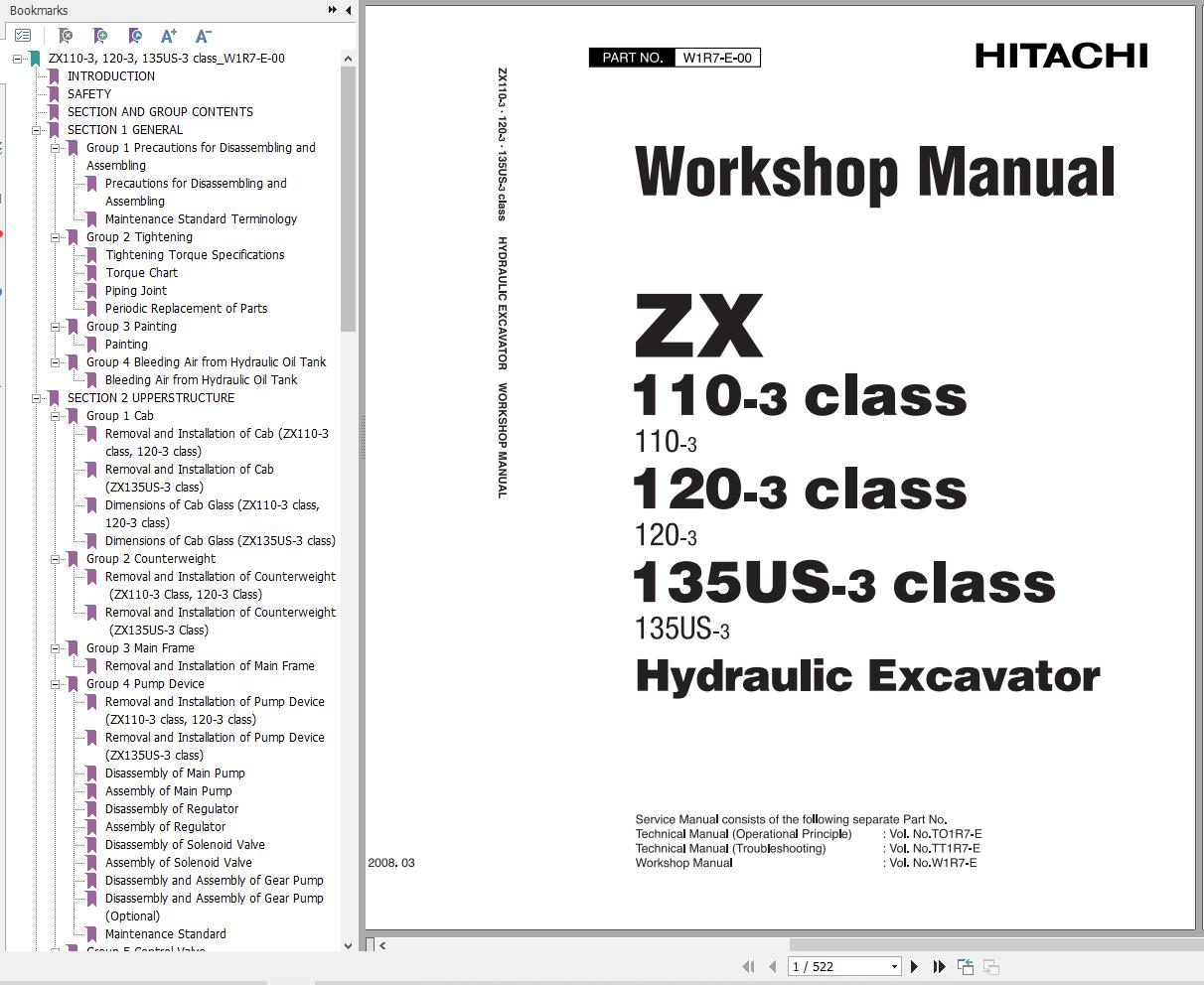Collapse the root ZX110-3 bookmark tree

(18, 59)
